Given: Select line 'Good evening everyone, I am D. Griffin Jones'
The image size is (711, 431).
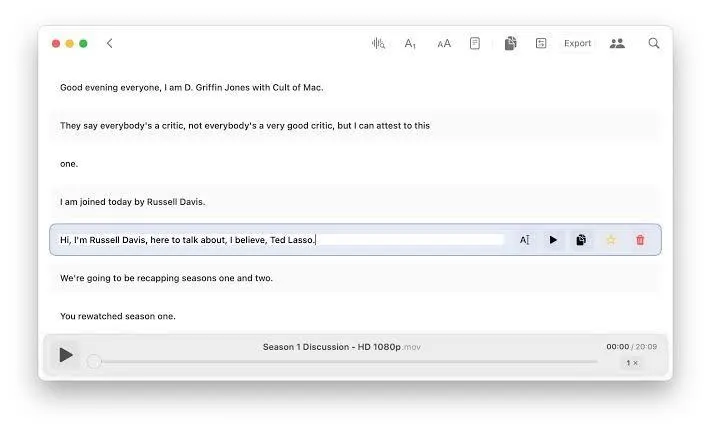Looking at the screenshot, I should pos(355,87).
